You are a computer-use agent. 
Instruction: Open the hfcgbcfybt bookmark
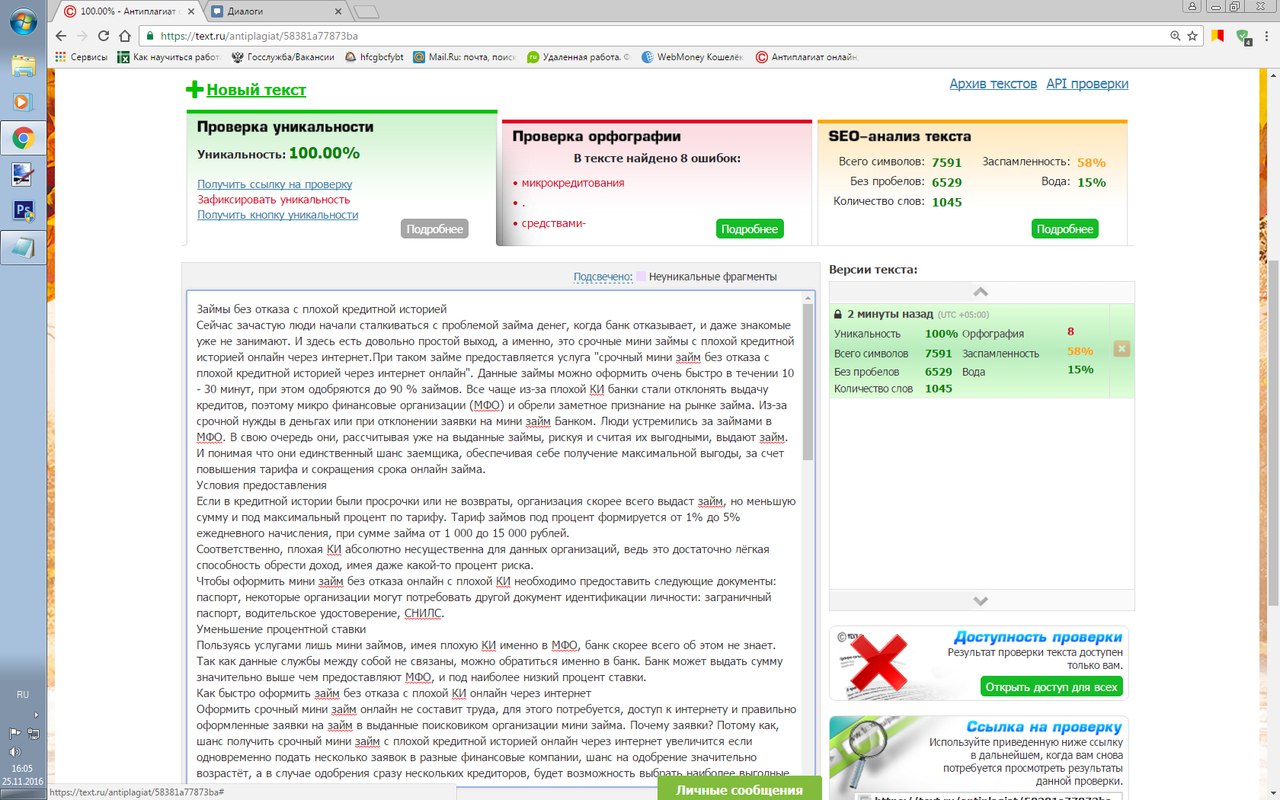[x=374, y=57]
